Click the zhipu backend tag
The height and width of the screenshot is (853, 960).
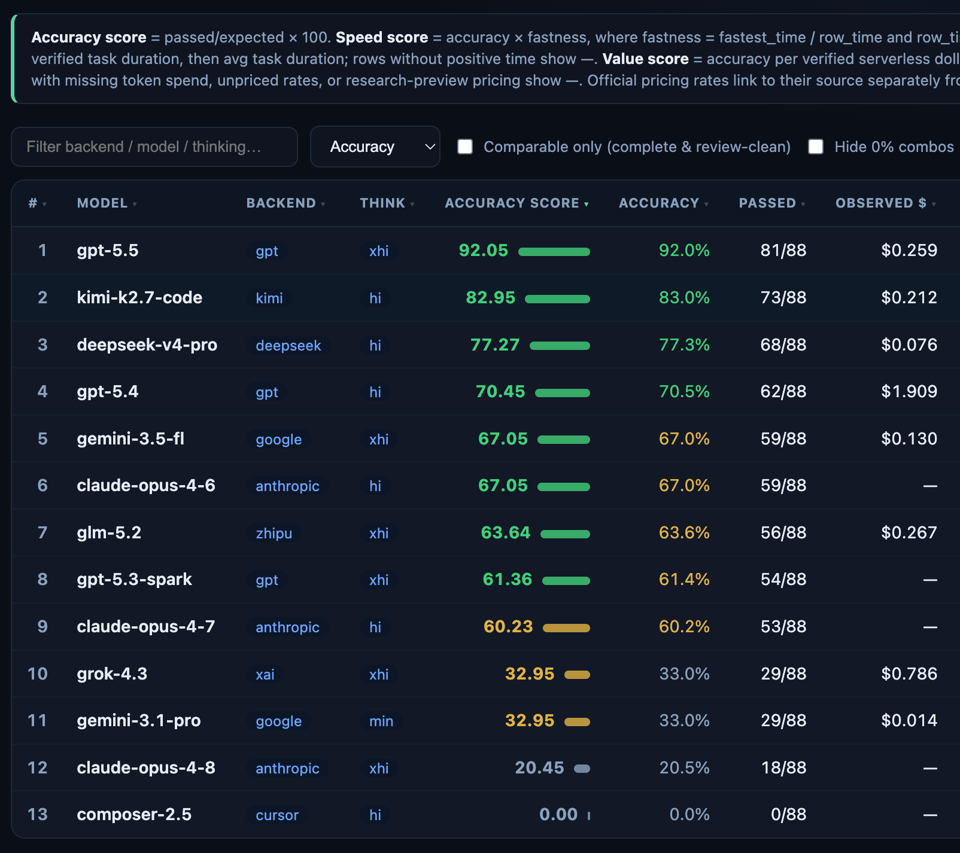pos(274,533)
